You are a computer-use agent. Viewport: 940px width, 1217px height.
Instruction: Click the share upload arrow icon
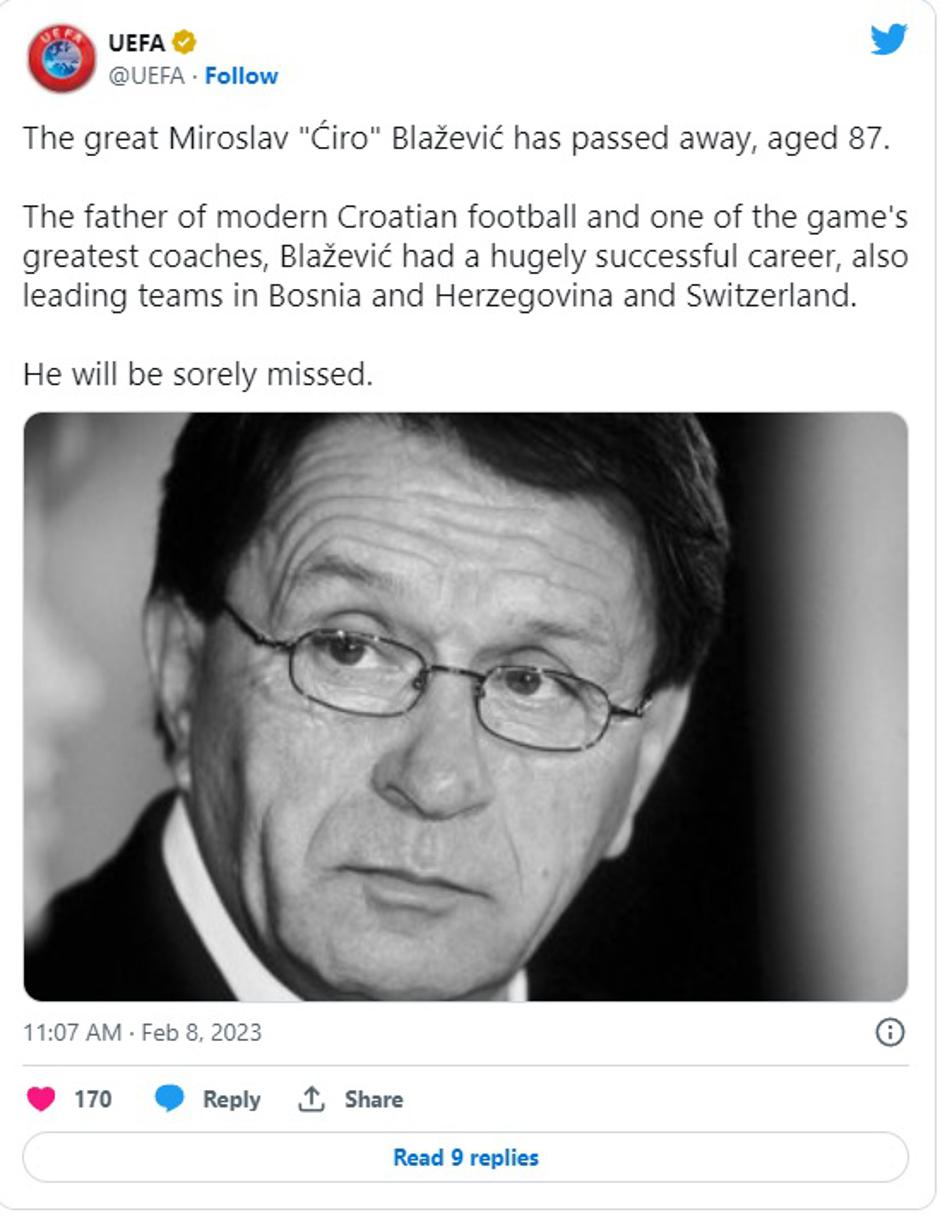pyautogui.click(x=312, y=1099)
